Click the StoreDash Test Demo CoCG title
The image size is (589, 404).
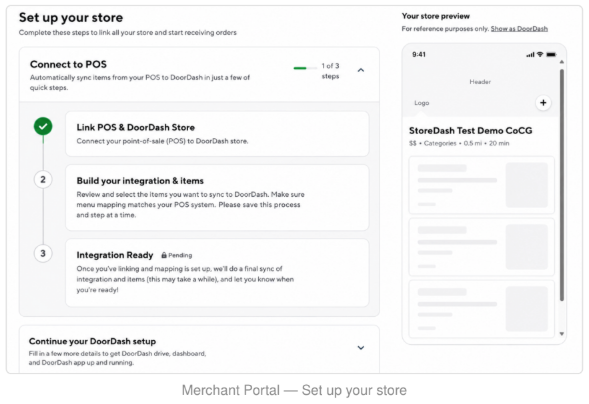tap(471, 131)
